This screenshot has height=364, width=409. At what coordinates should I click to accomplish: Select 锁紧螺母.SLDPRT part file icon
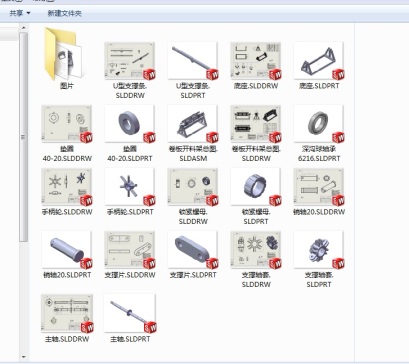click(256, 187)
